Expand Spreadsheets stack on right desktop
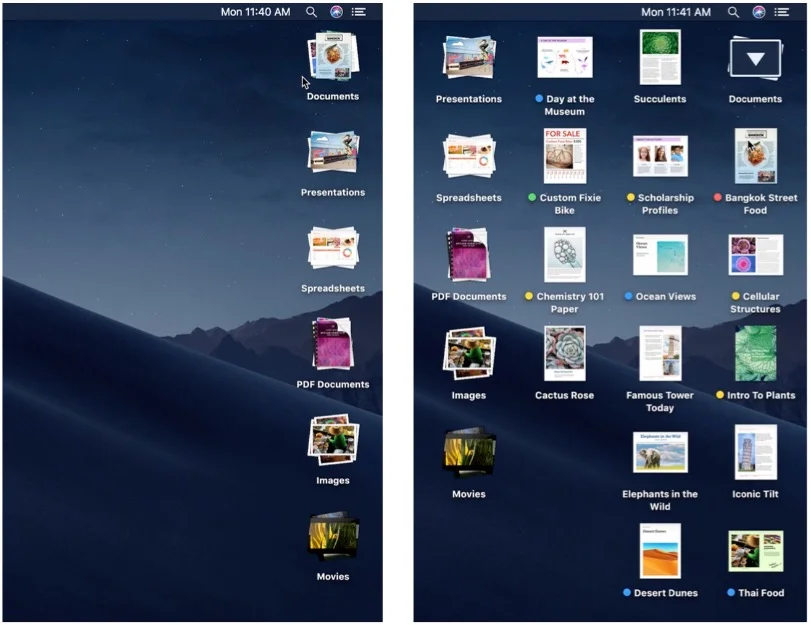 469,155
